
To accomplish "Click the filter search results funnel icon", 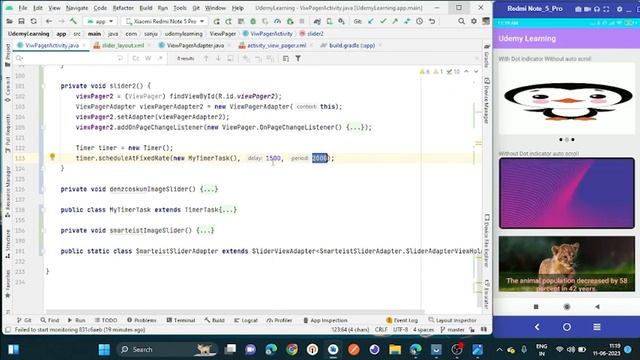I will [298, 58].
